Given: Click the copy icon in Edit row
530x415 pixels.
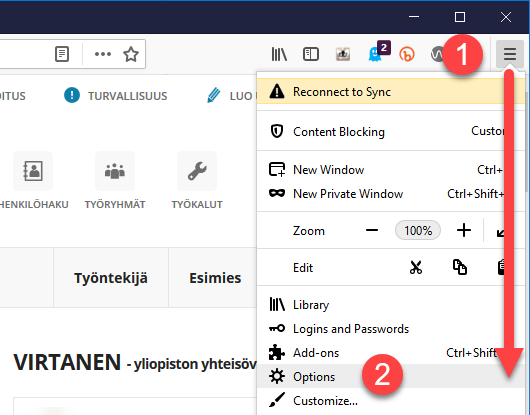Looking at the screenshot, I should (x=460, y=267).
